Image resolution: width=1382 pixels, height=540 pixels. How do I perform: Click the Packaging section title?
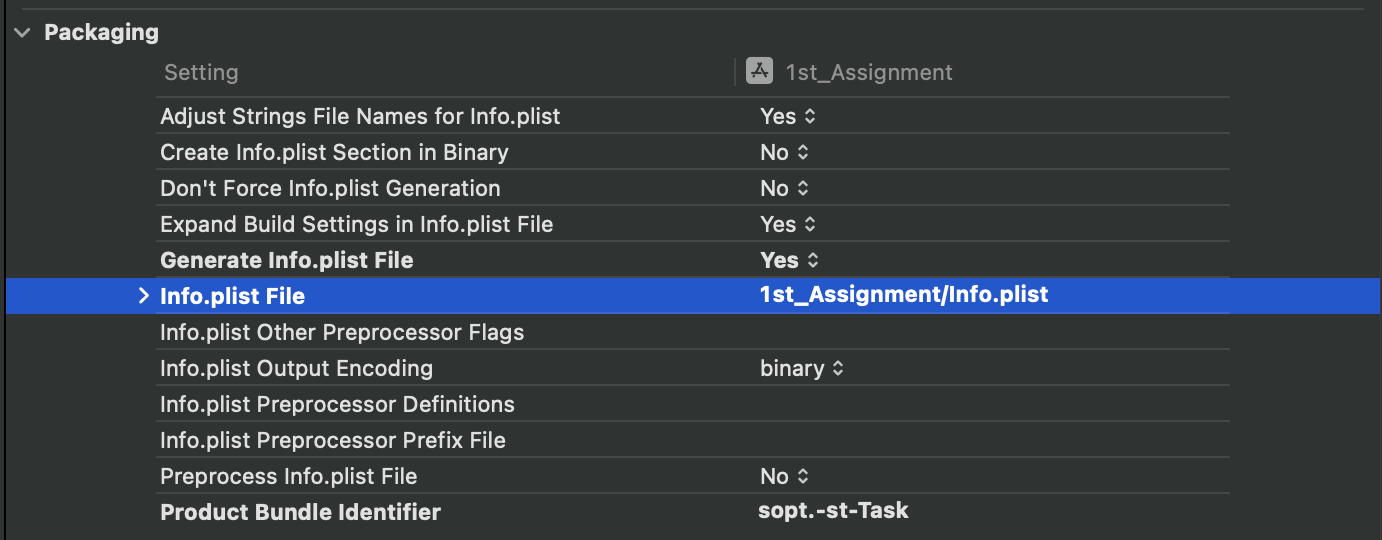click(x=101, y=32)
